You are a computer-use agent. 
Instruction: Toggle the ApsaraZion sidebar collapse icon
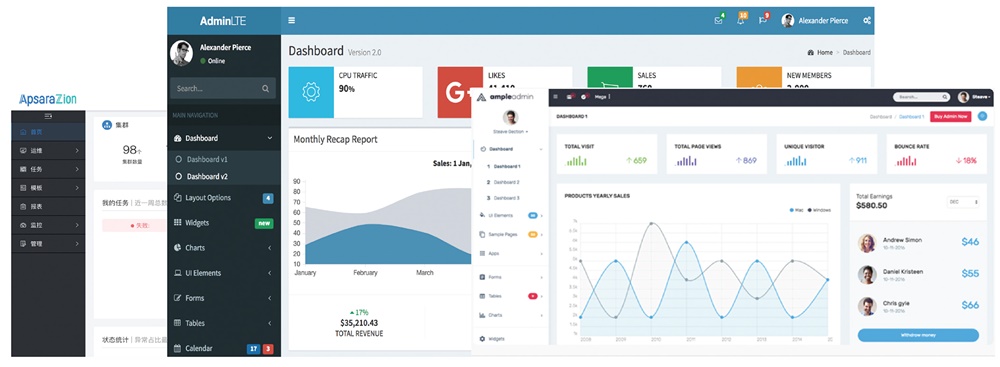click(48, 116)
